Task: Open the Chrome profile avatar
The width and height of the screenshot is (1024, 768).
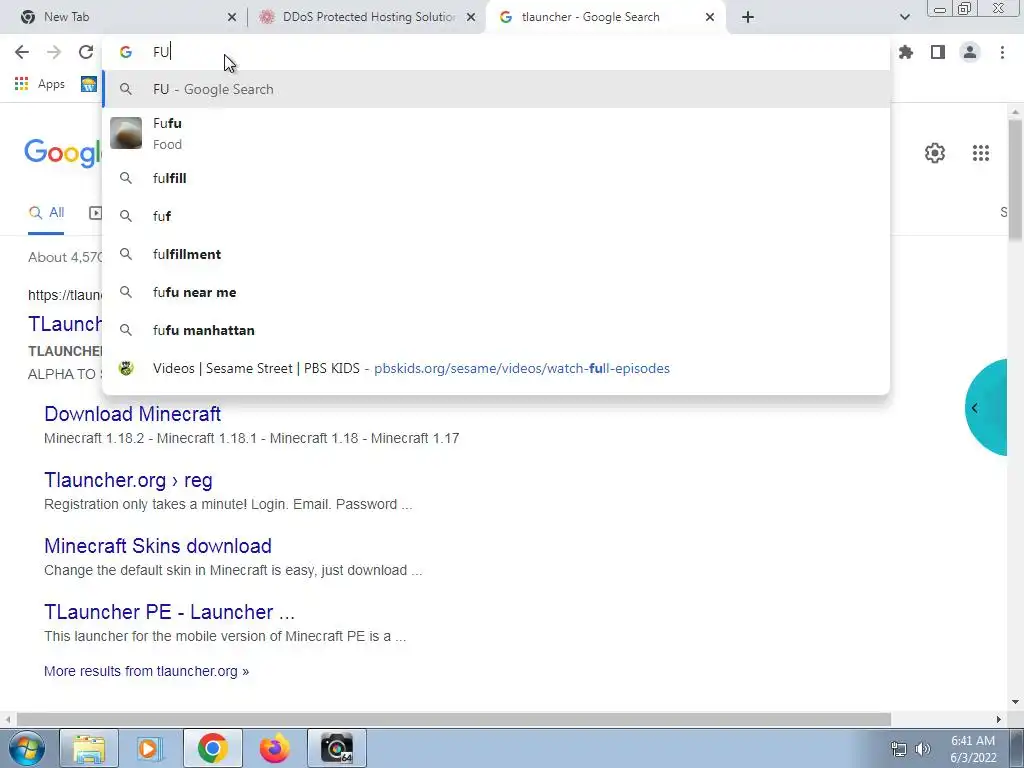Action: point(970,52)
